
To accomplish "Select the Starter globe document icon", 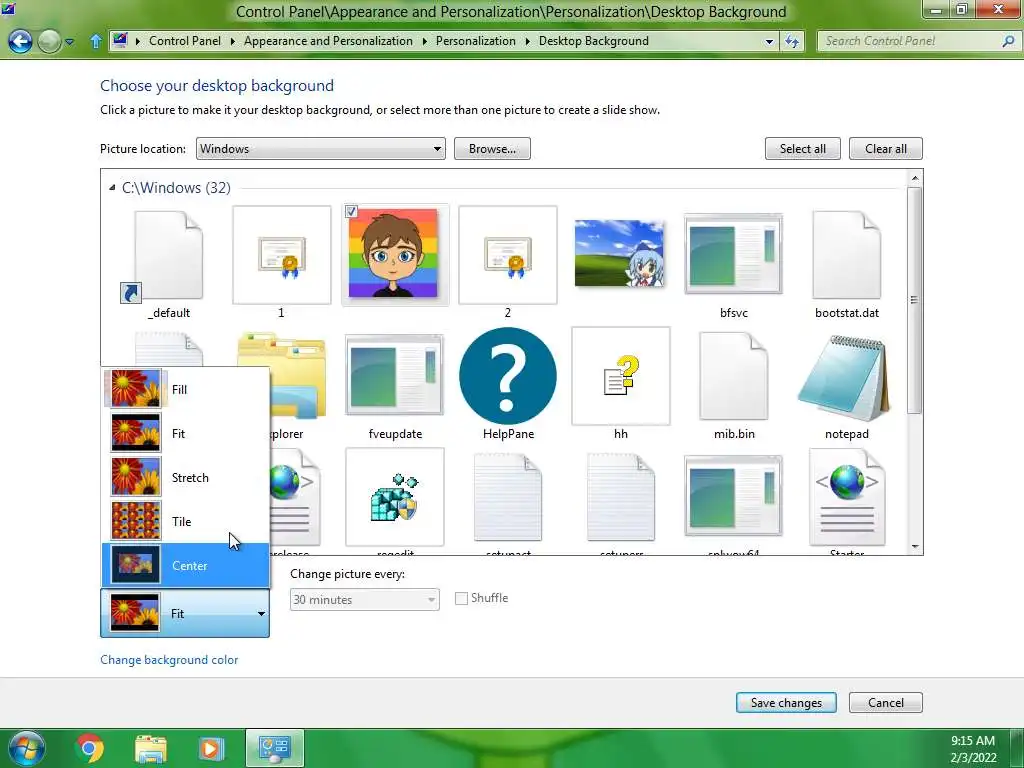I will click(847, 498).
